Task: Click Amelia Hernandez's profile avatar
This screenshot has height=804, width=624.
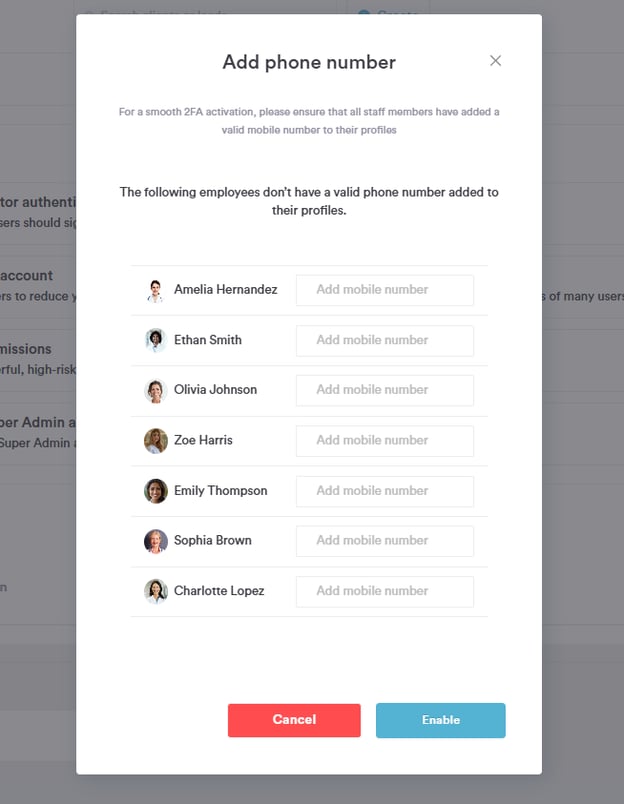Action: tap(155, 290)
